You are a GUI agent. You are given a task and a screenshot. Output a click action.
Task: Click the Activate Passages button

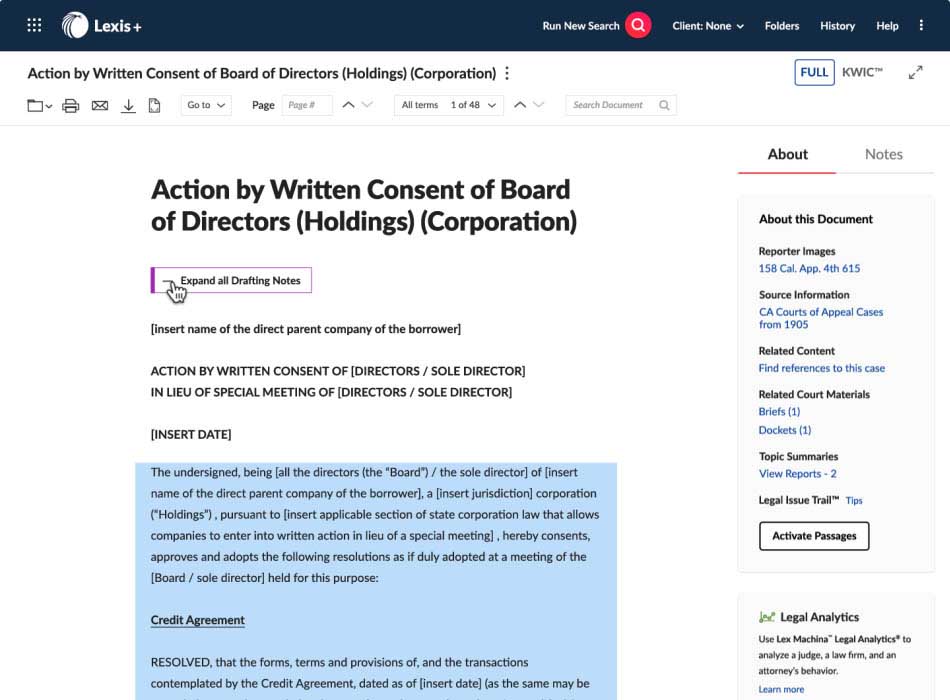click(x=814, y=536)
